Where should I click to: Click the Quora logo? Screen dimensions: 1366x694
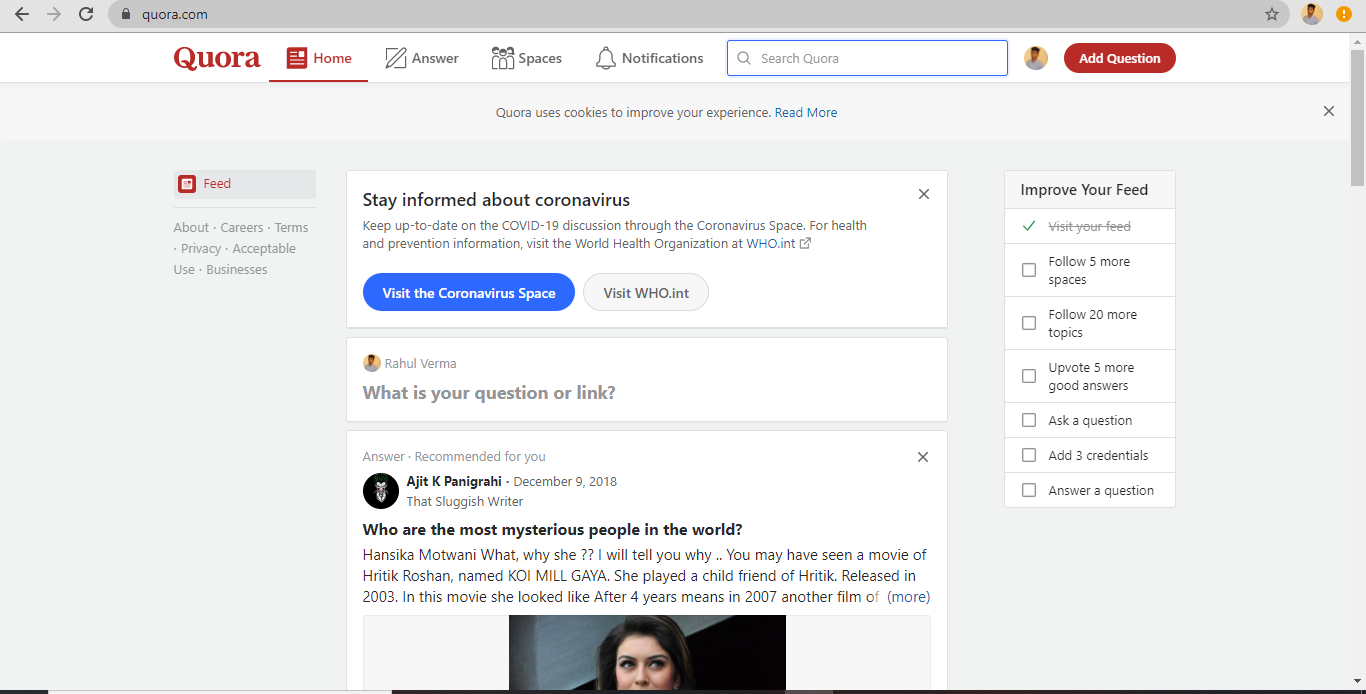click(x=217, y=58)
